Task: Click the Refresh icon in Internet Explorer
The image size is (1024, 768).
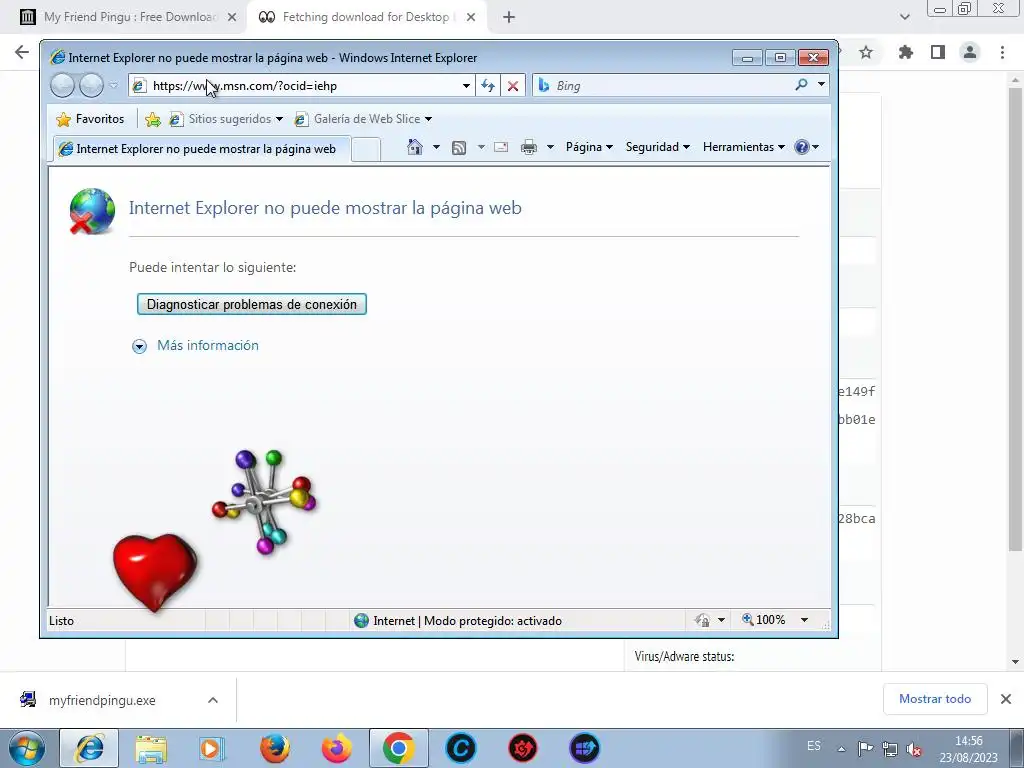Action: tap(488, 86)
